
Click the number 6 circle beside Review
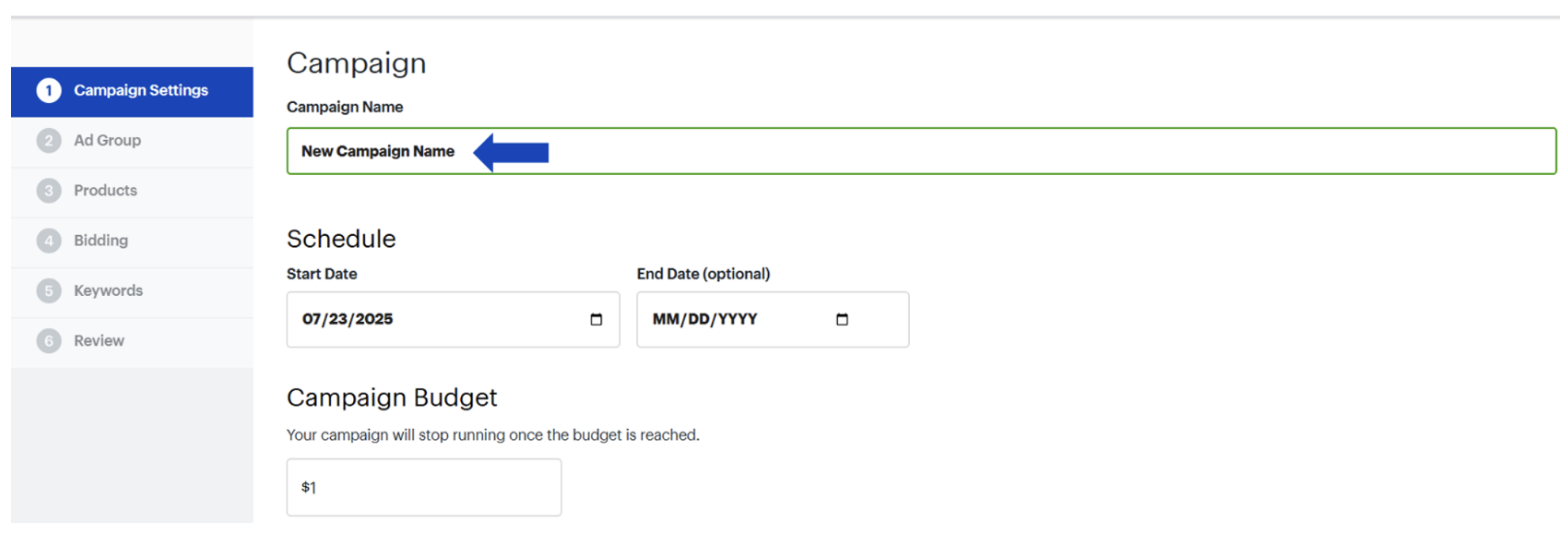tap(49, 341)
